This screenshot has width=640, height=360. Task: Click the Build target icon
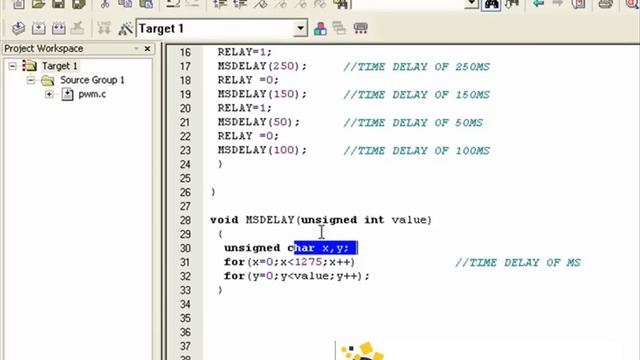38,28
